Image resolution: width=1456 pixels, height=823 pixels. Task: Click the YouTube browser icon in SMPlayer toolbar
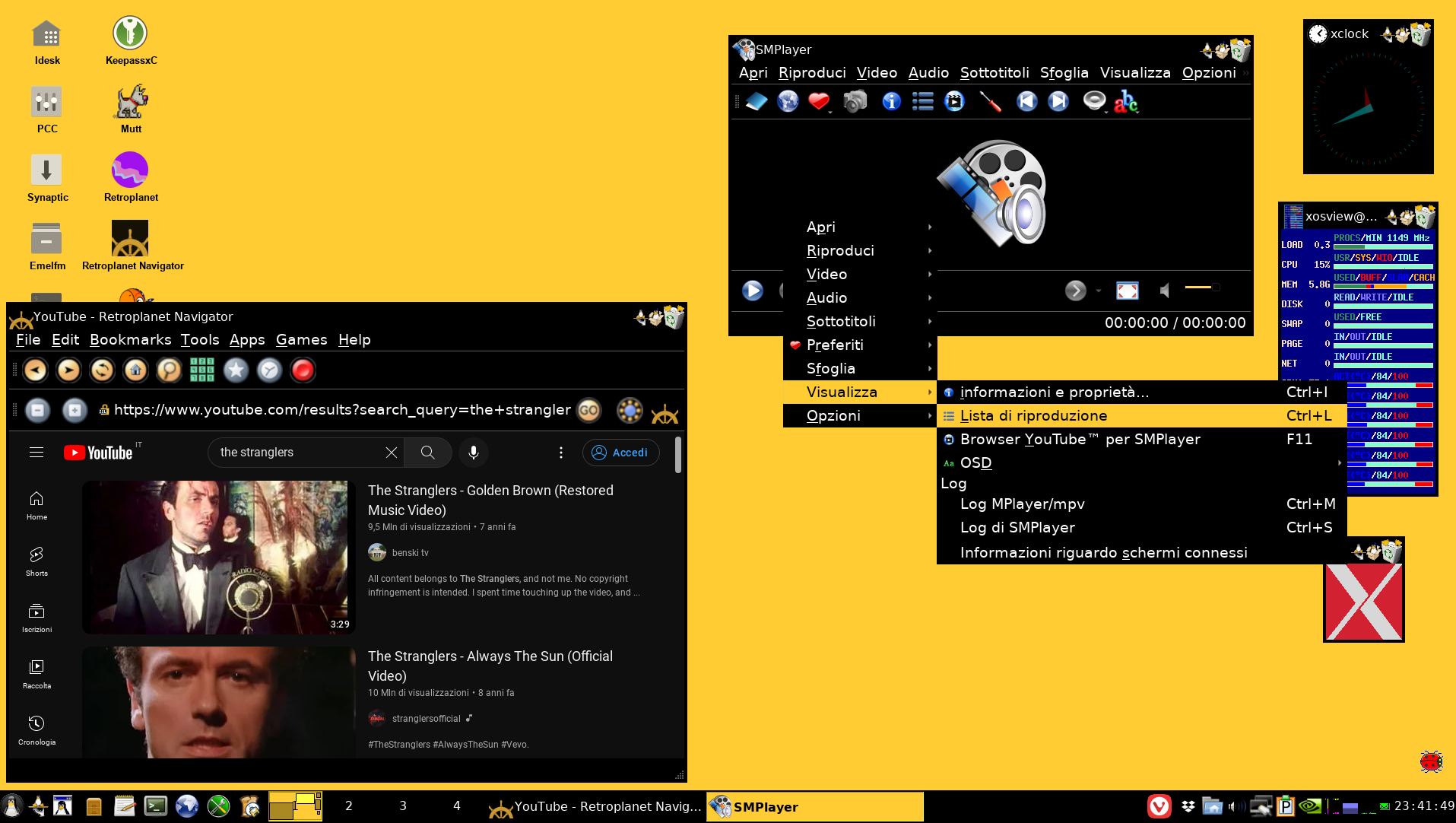point(954,101)
